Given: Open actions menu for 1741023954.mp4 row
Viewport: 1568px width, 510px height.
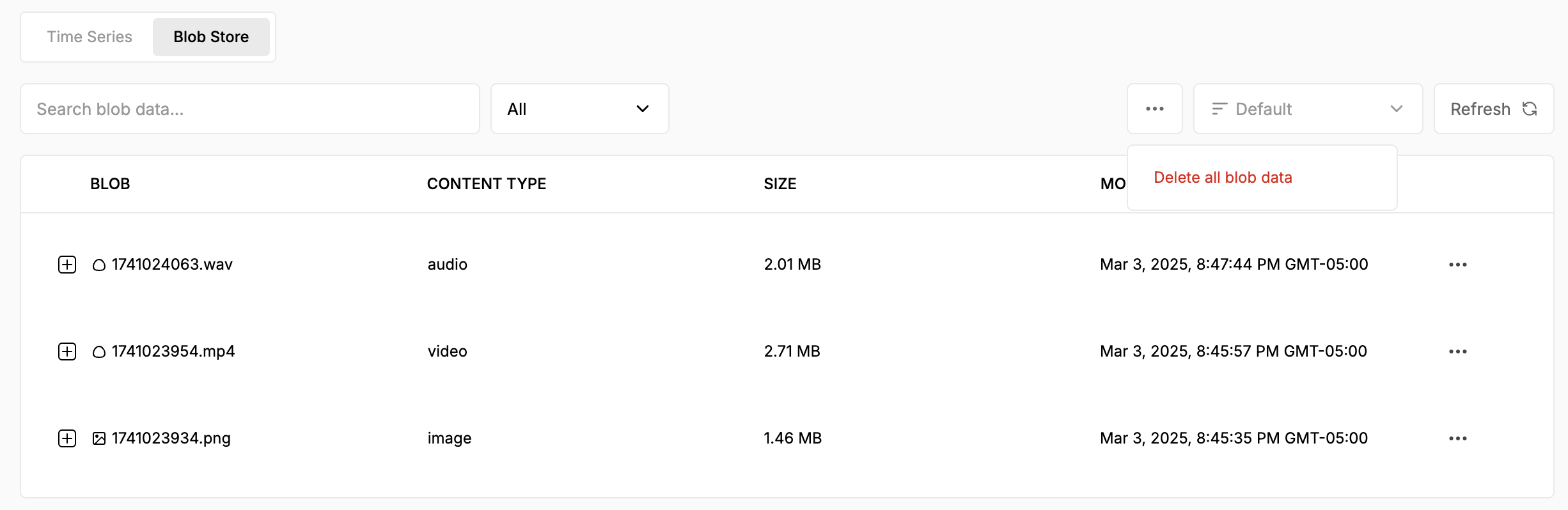Looking at the screenshot, I should [1457, 352].
